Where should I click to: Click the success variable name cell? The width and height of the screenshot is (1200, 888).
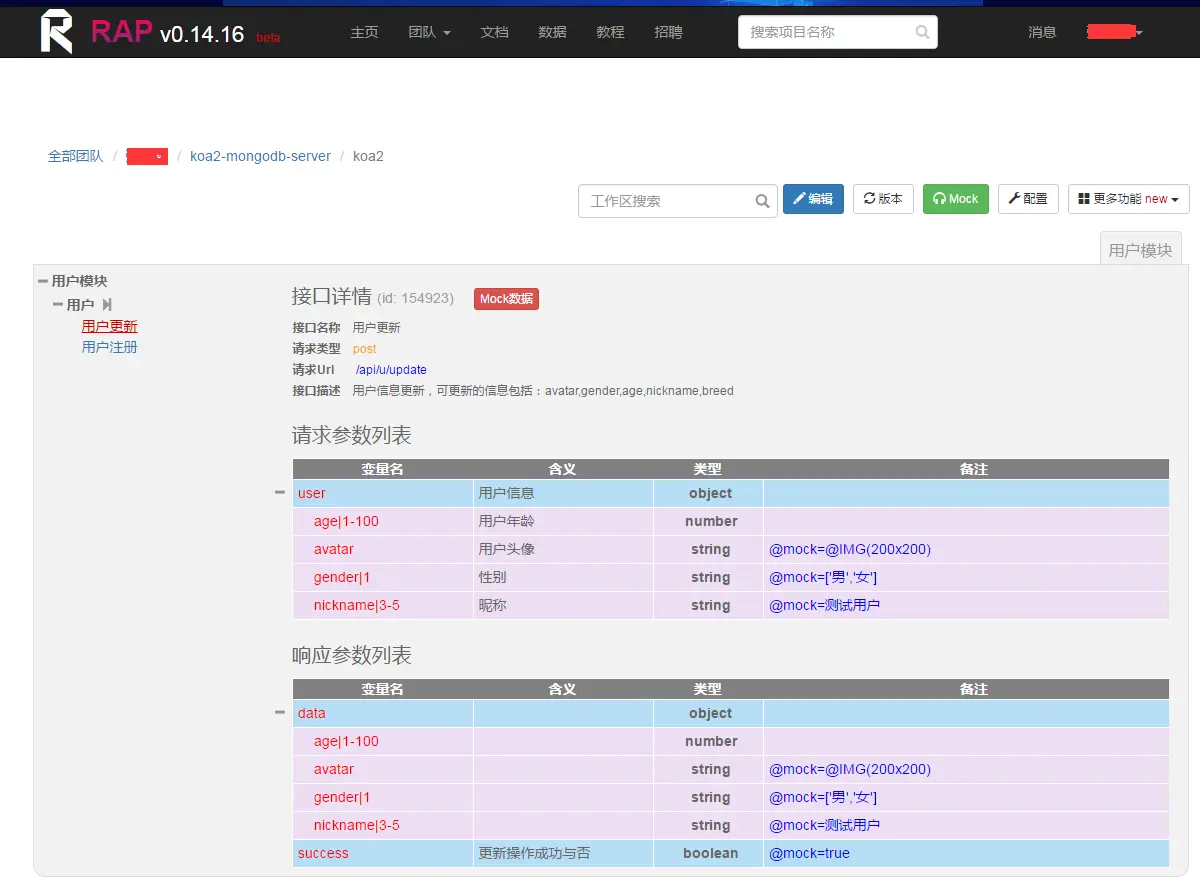point(383,853)
